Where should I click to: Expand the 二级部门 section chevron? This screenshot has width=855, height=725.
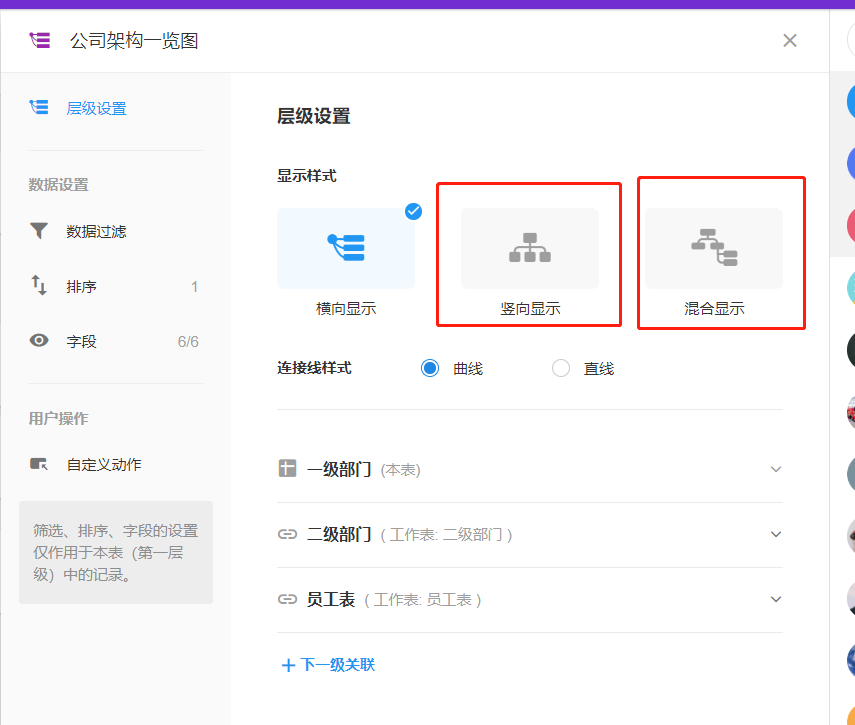776,534
